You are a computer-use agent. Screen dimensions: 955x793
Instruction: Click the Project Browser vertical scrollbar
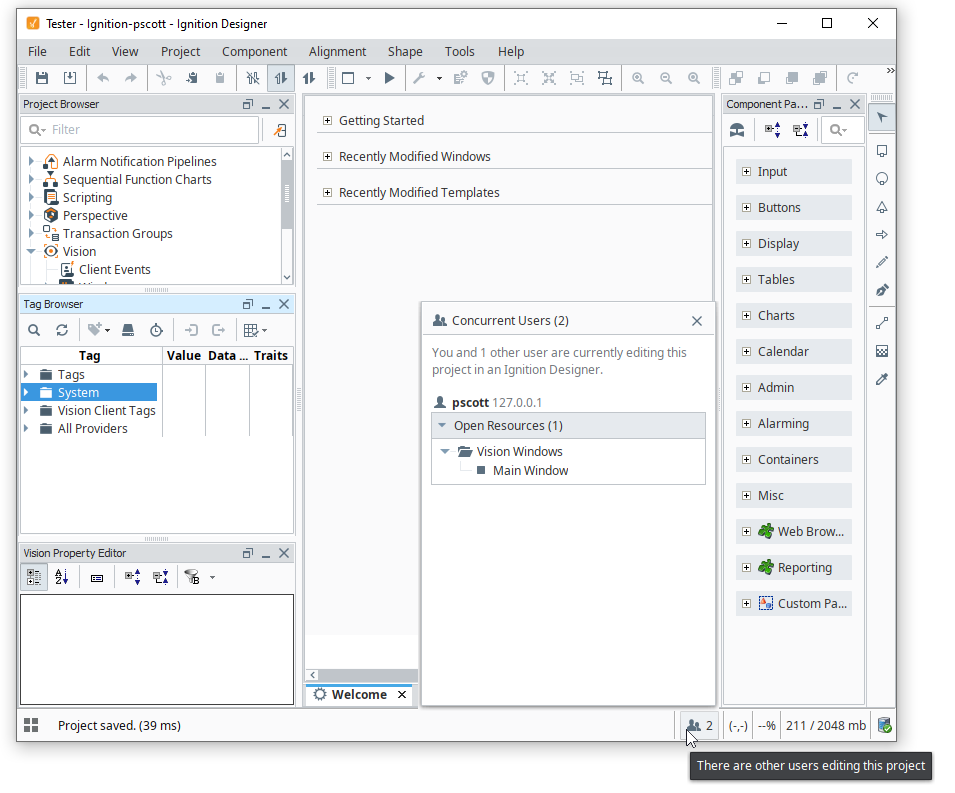(x=287, y=216)
